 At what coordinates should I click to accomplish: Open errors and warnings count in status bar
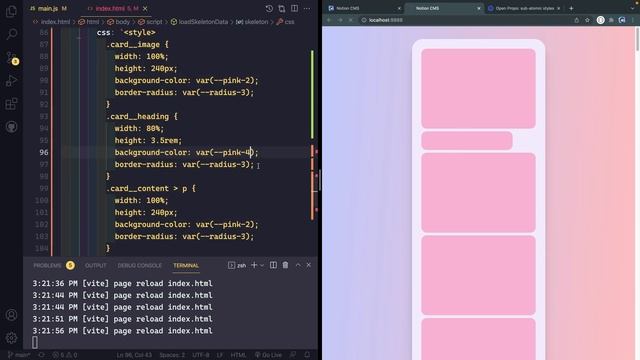pos(65,355)
